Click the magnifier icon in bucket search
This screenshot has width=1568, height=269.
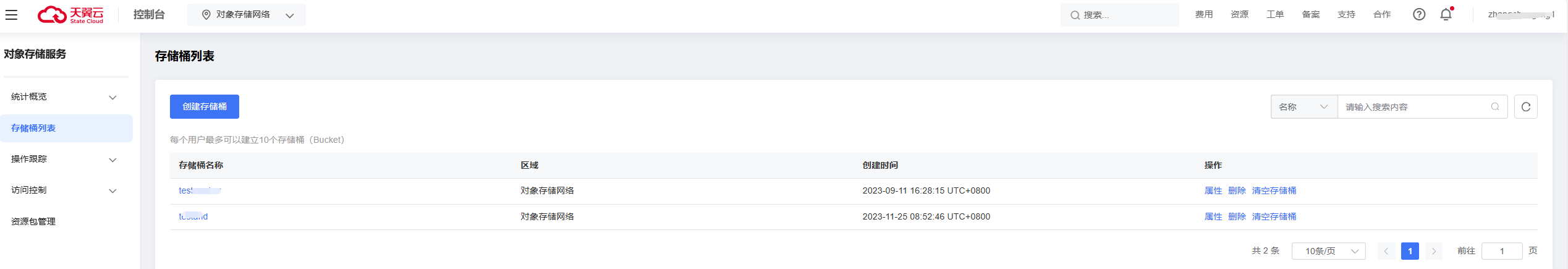(1495, 107)
